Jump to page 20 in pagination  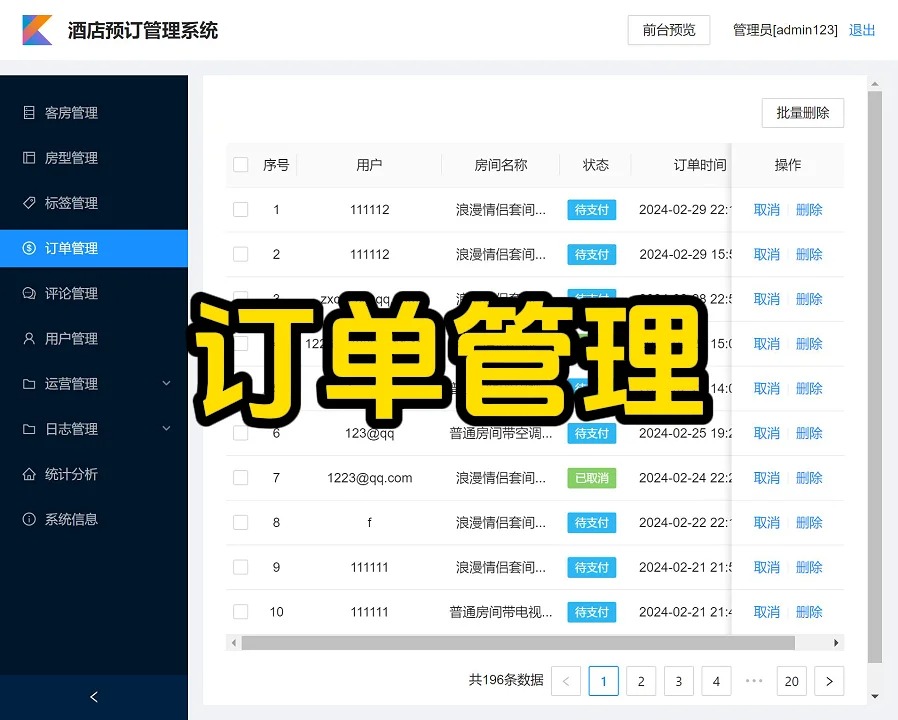tap(791, 681)
